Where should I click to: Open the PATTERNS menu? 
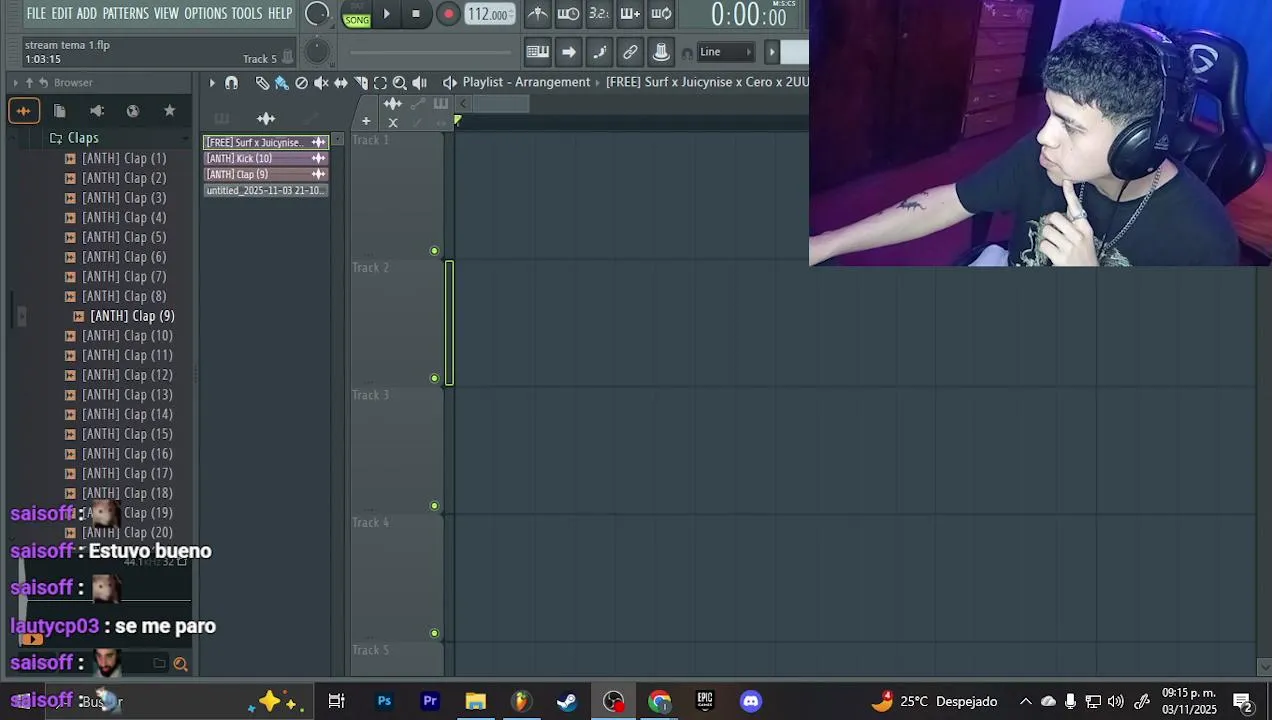coord(125,14)
